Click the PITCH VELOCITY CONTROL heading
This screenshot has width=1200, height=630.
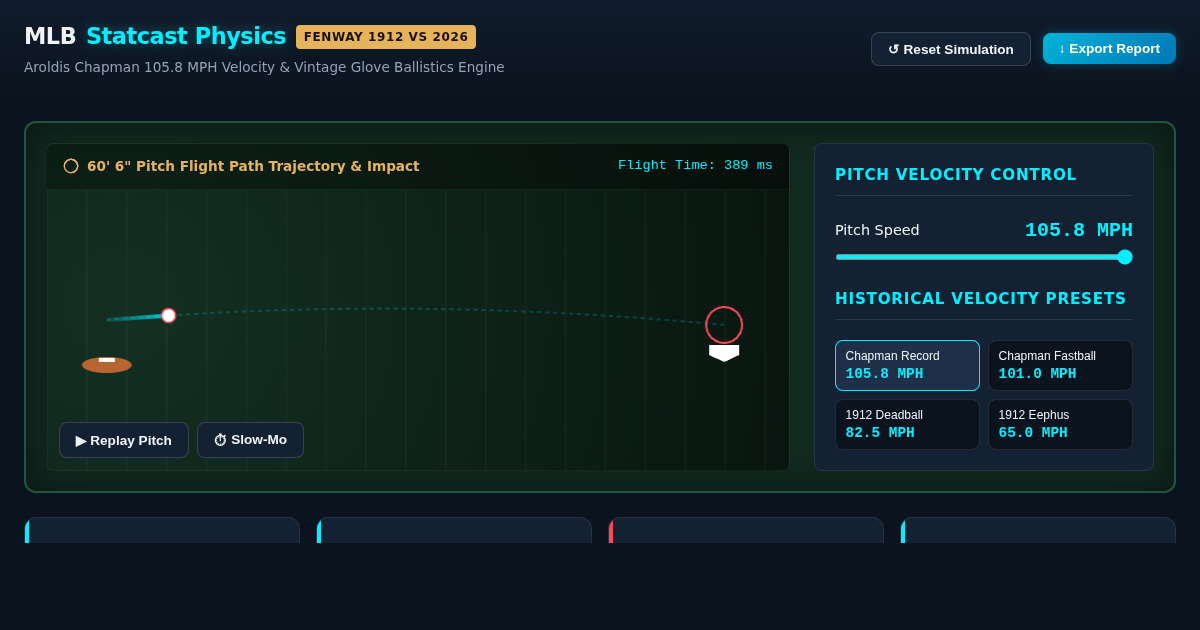coord(956,175)
